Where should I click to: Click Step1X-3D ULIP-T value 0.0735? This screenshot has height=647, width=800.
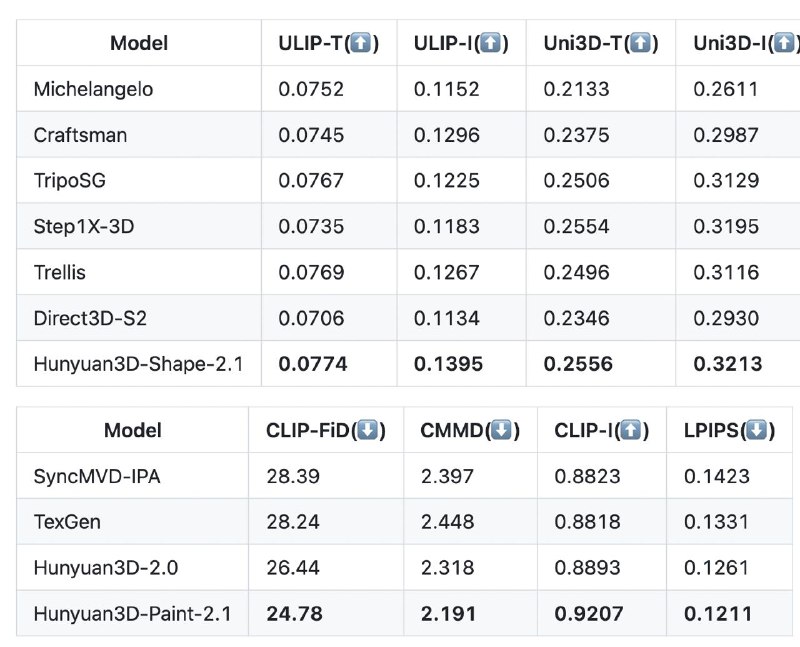pyautogui.click(x=311, y=227)
